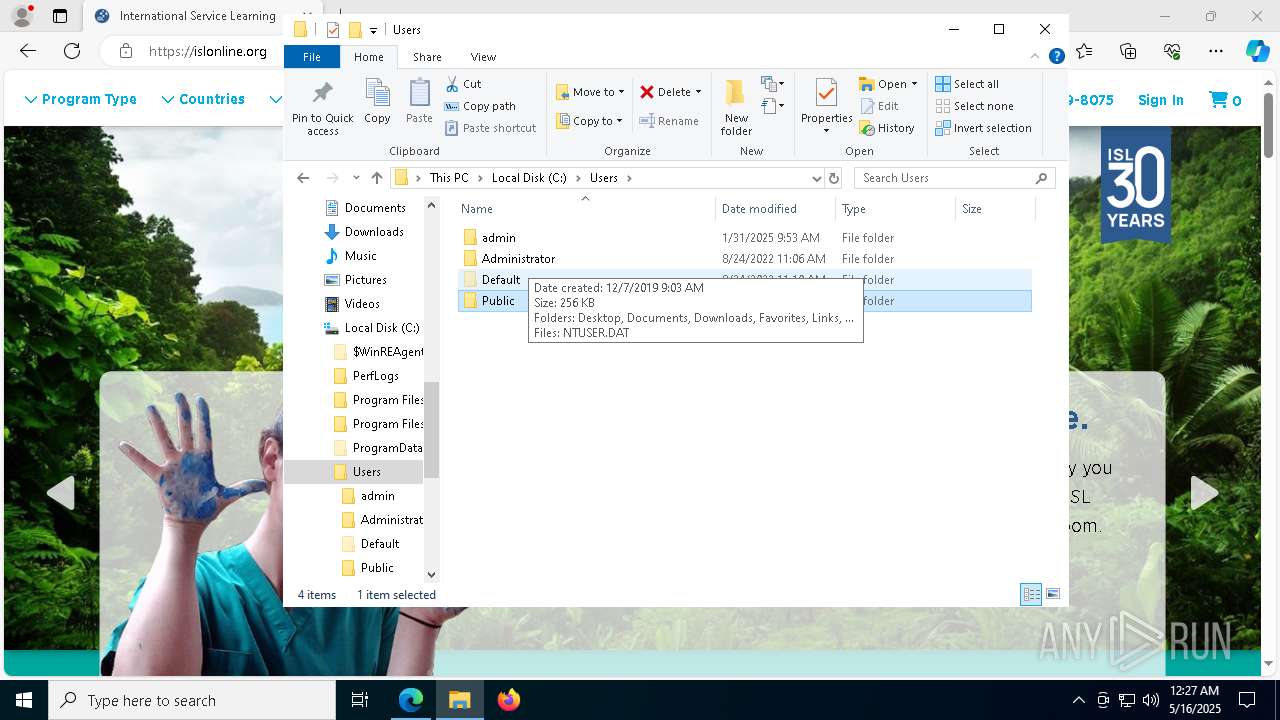
Task: Cut the selected item
Action: tap(463, 84)
